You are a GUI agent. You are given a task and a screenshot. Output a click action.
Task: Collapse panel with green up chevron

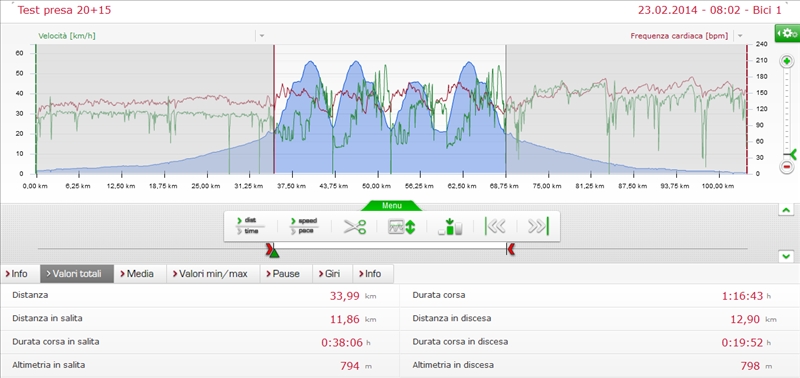coord(786,210)
